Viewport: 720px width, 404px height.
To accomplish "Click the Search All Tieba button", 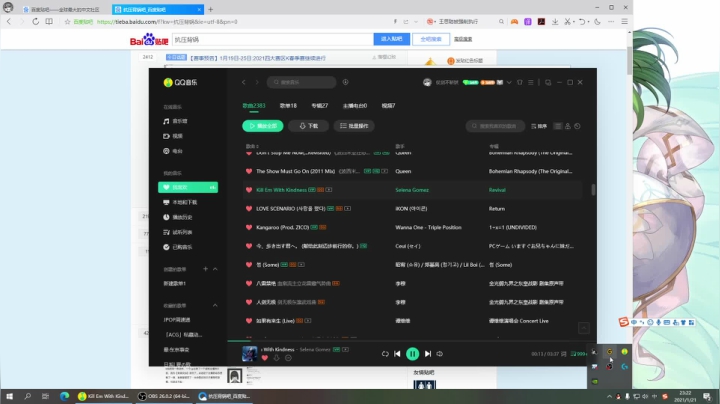I will (431, 39).
